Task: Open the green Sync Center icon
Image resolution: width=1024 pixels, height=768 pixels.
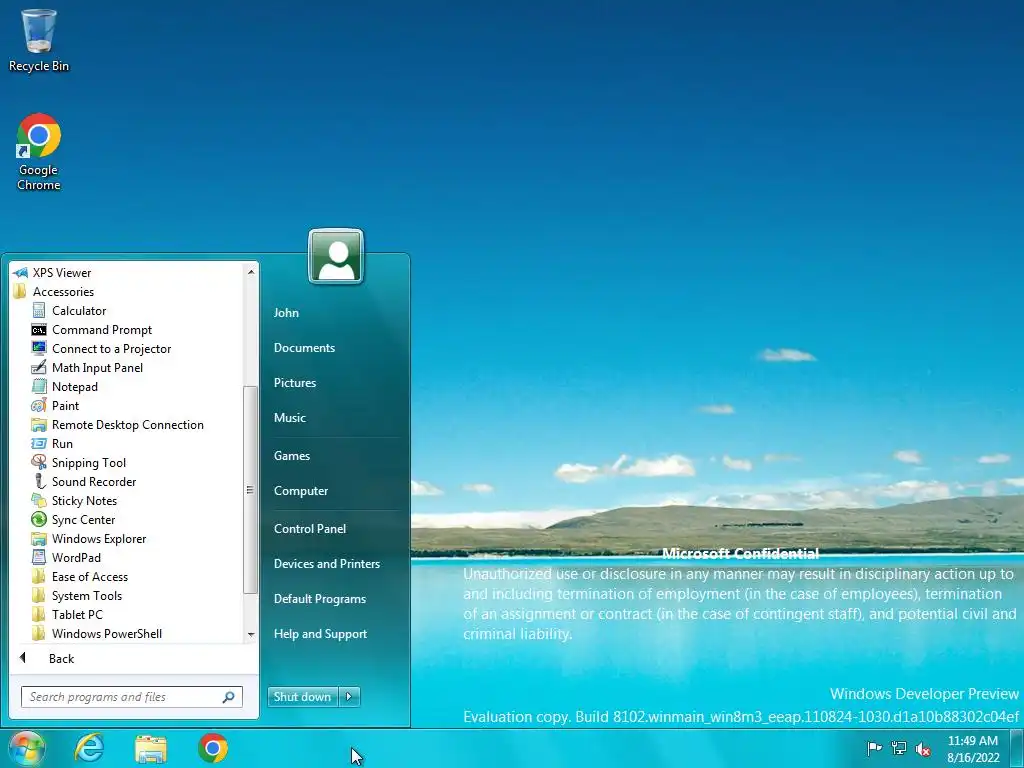Action: [x=39, y=519]
